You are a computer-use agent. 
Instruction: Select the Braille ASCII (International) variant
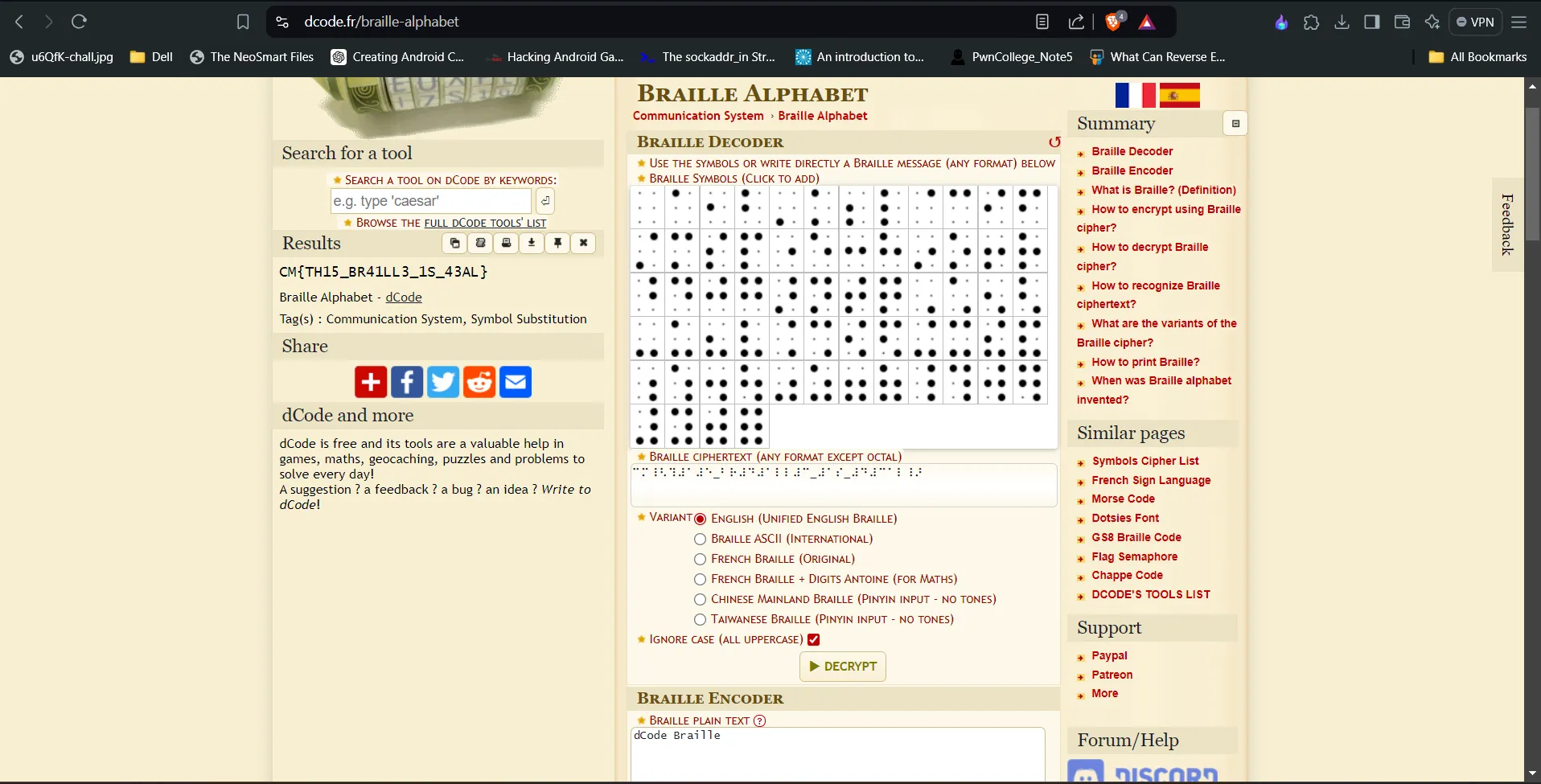coord(700,540)
